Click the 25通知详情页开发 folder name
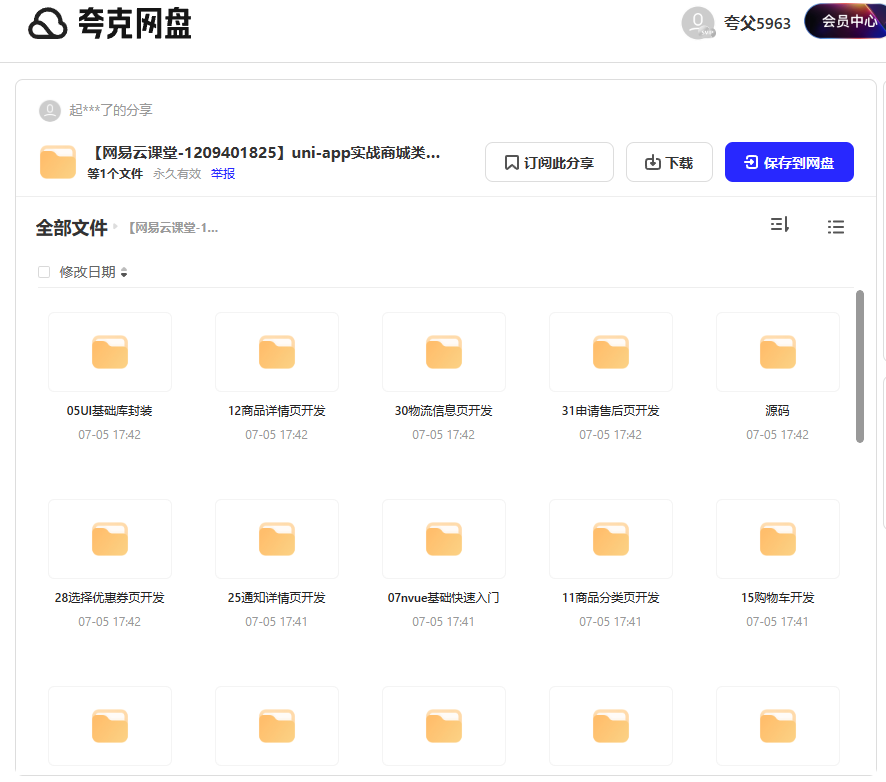886x782 pixels. pos(277,598)
